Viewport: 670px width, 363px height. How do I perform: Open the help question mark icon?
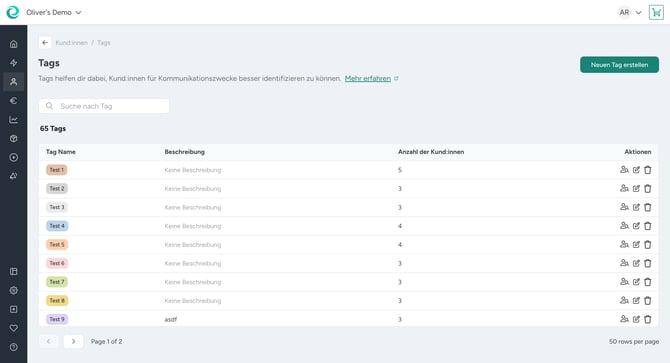click(14, 347)
